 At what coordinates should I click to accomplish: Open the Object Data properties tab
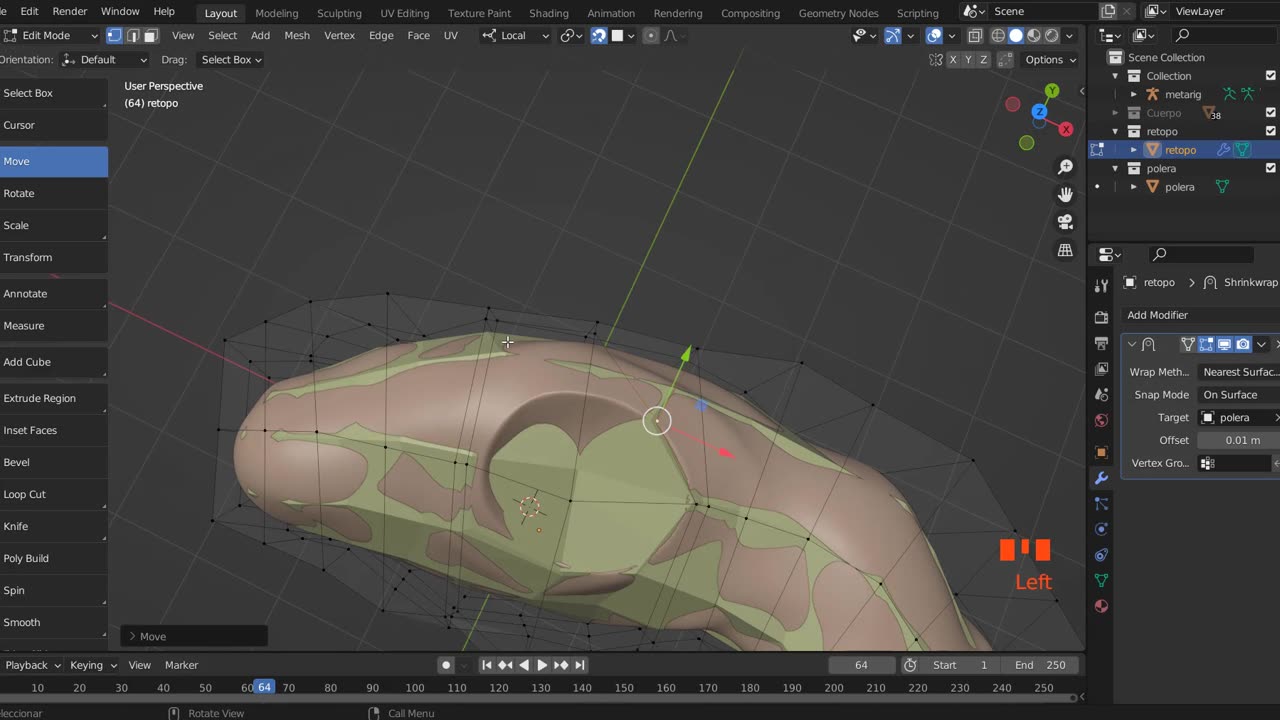pos(1101,580)
